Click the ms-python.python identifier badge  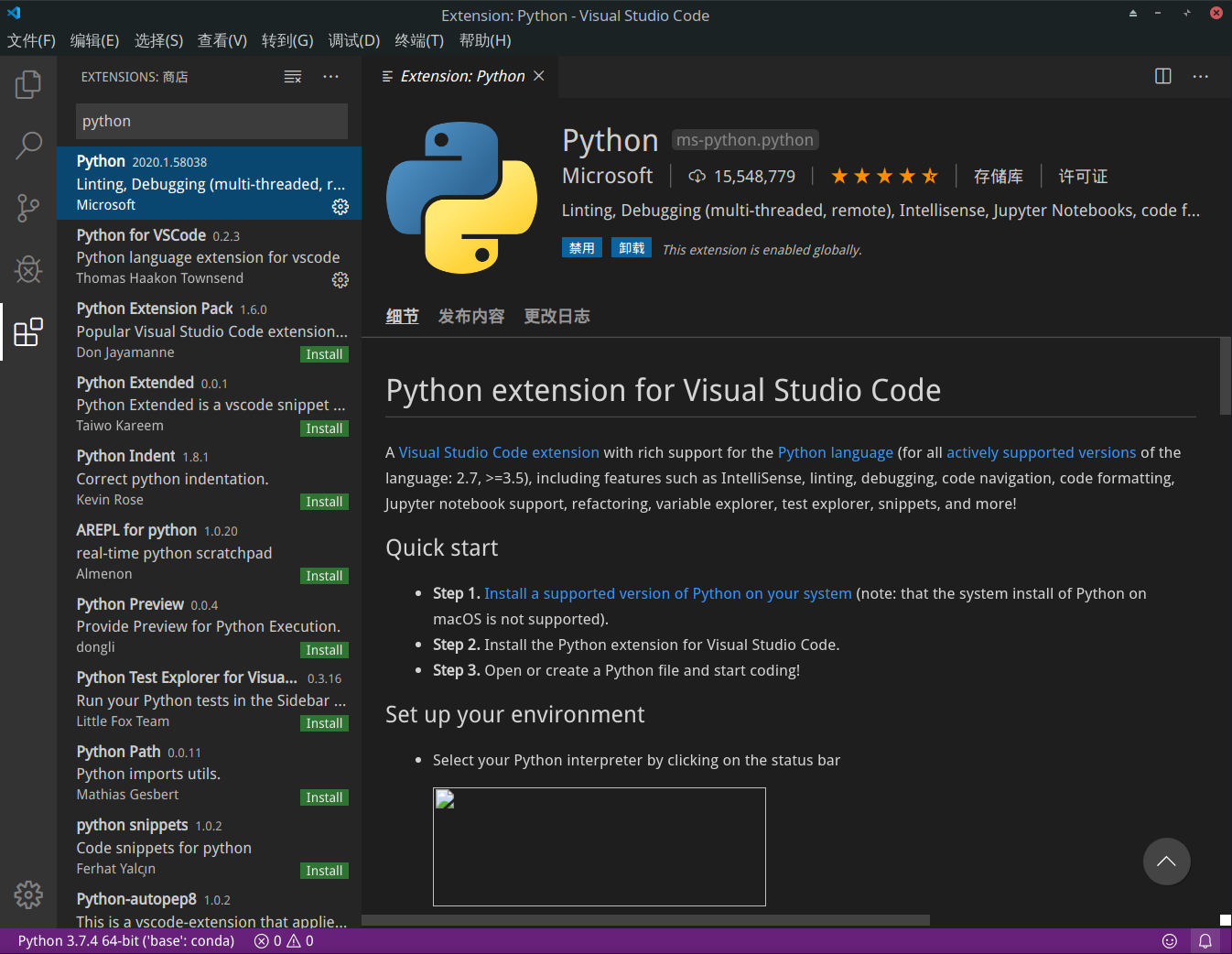745,139
